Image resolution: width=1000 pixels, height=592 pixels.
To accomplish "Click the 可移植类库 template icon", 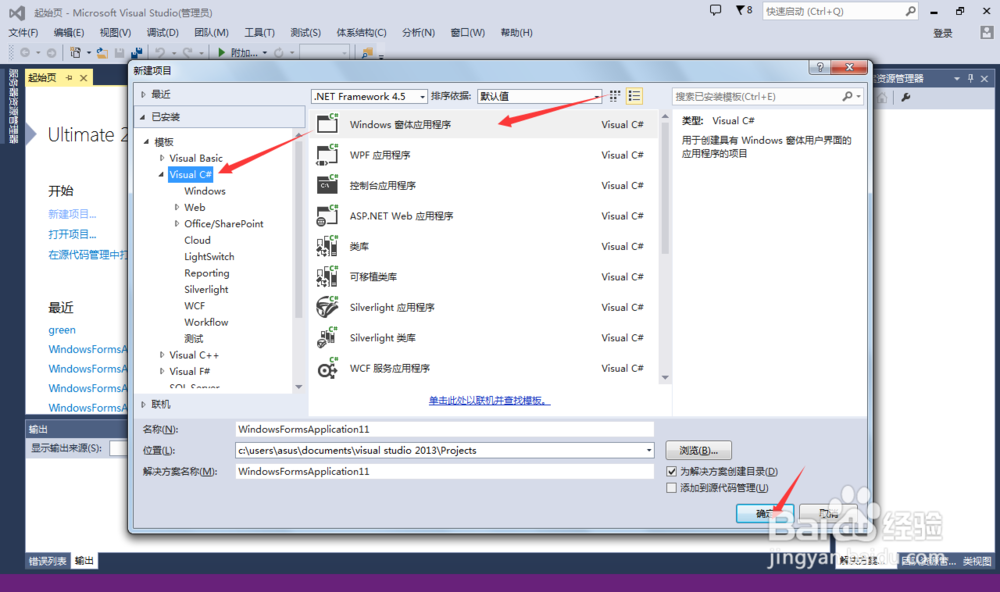I will [327, 276].
